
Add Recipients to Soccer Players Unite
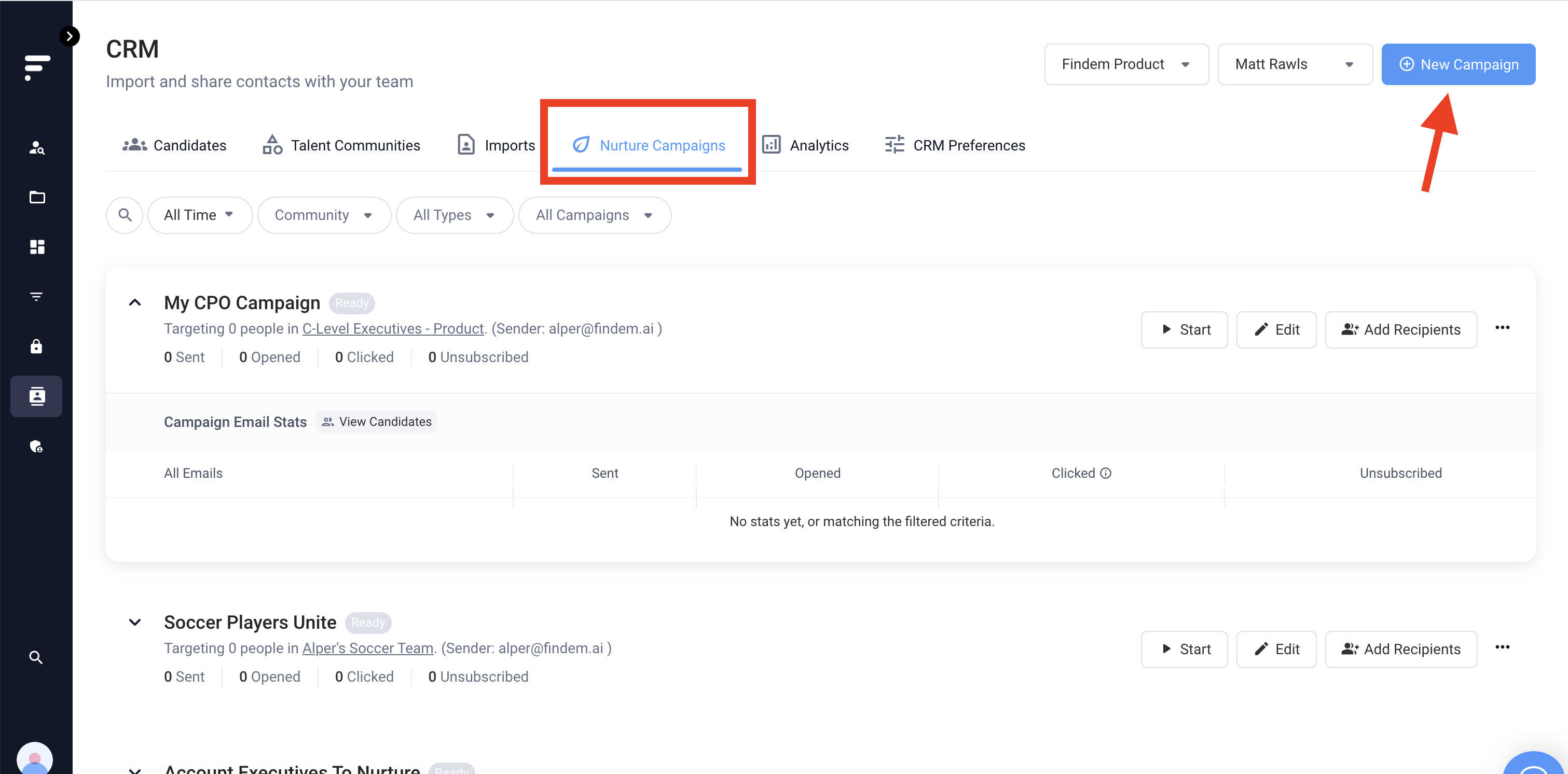click(x=1401, y=648)
